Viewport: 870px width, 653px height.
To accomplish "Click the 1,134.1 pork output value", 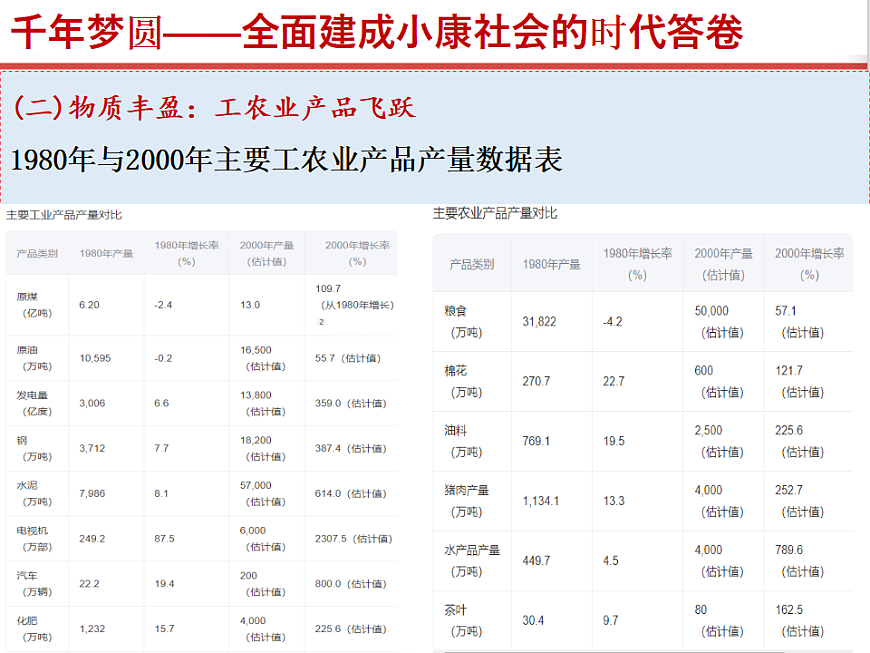I will coord(541,501).
